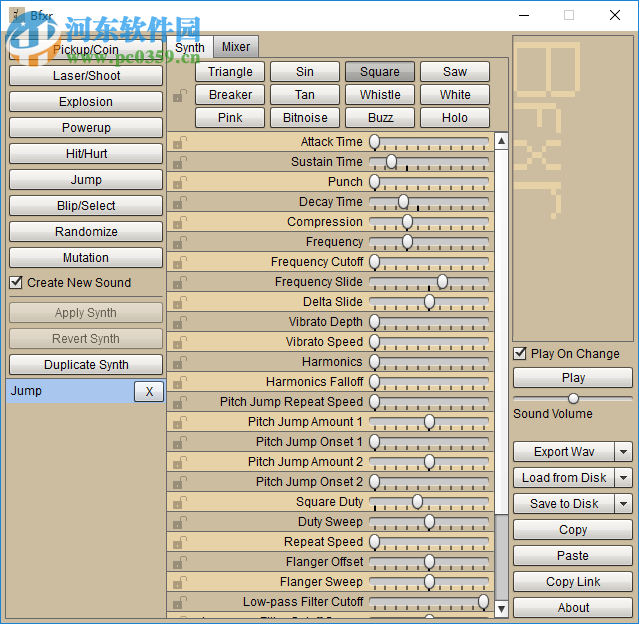This screenshot has height=624, width=639.
Task: Toggle the lock icon beside Decay Time
Action: [180, 202]
